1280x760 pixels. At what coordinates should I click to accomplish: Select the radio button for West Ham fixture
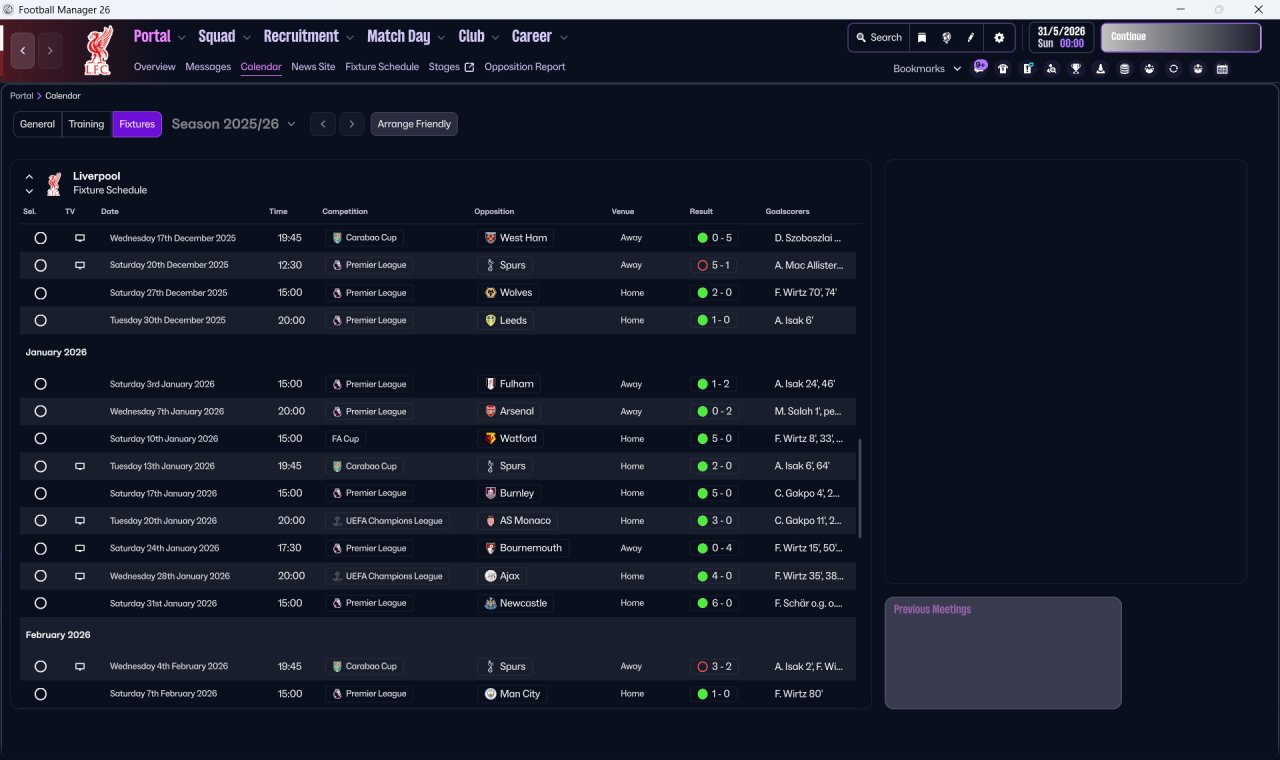point(40,238)
